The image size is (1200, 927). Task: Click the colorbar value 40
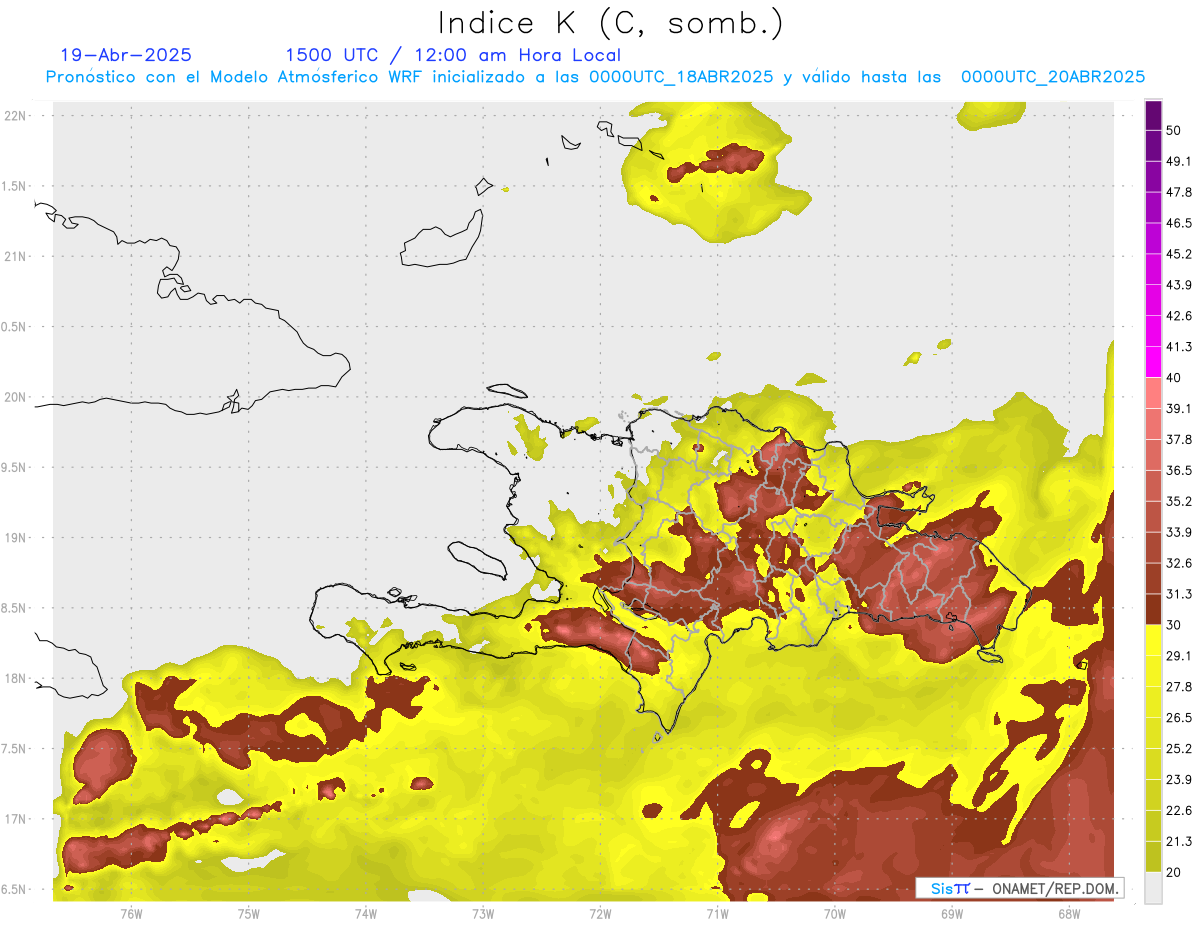click(x=1174, y=377)
